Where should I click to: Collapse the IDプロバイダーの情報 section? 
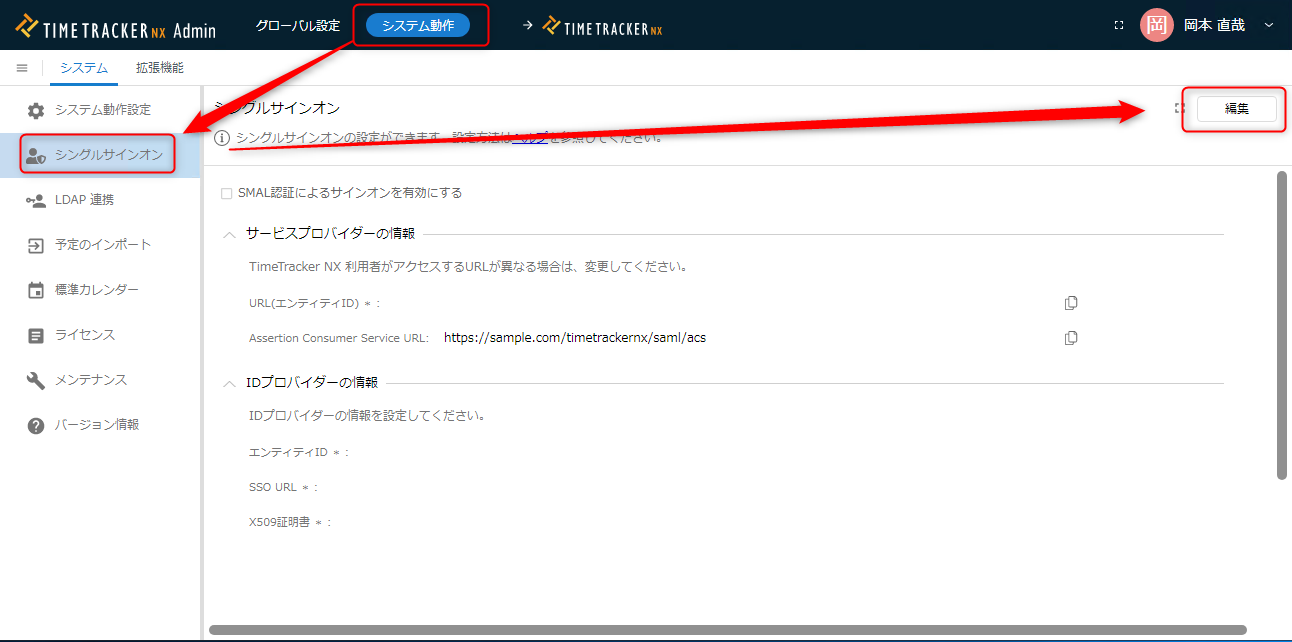pos(230,383)
